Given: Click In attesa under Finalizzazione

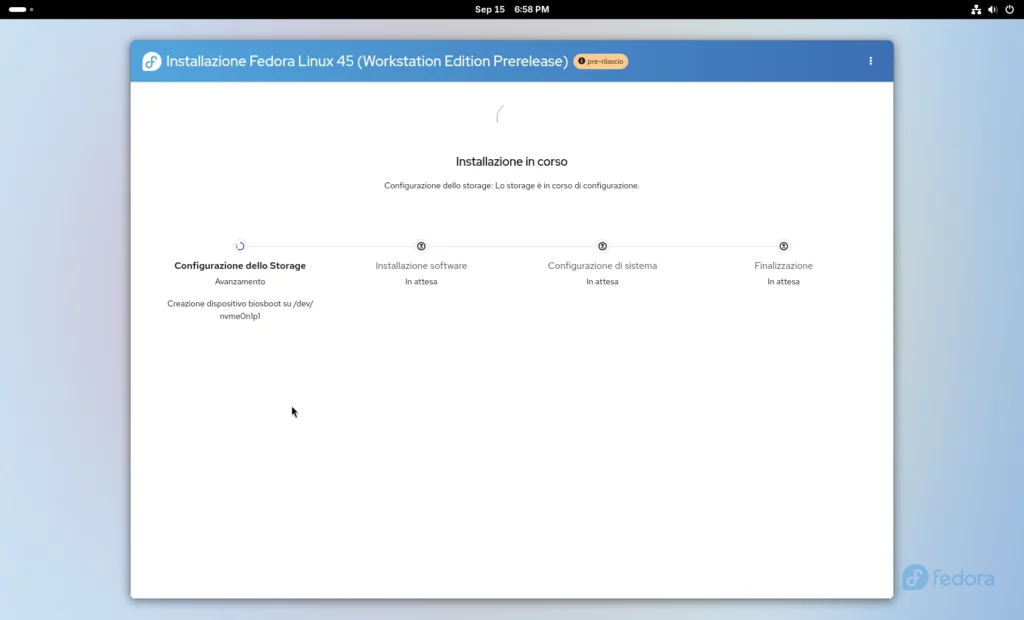Looking at the screenshot, I should tap(784, 282).
